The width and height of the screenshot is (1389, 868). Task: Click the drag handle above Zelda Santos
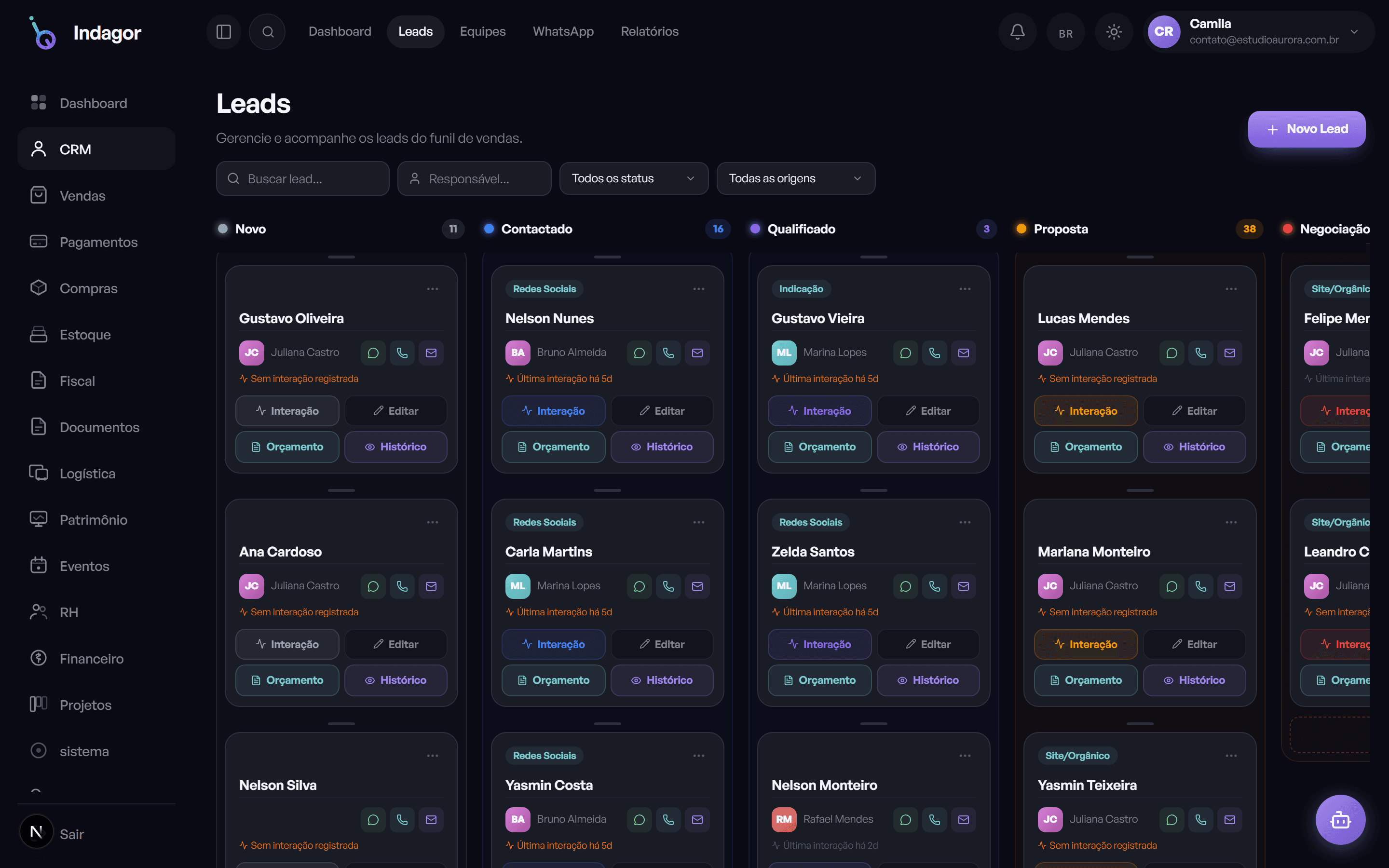click(873, 490)
